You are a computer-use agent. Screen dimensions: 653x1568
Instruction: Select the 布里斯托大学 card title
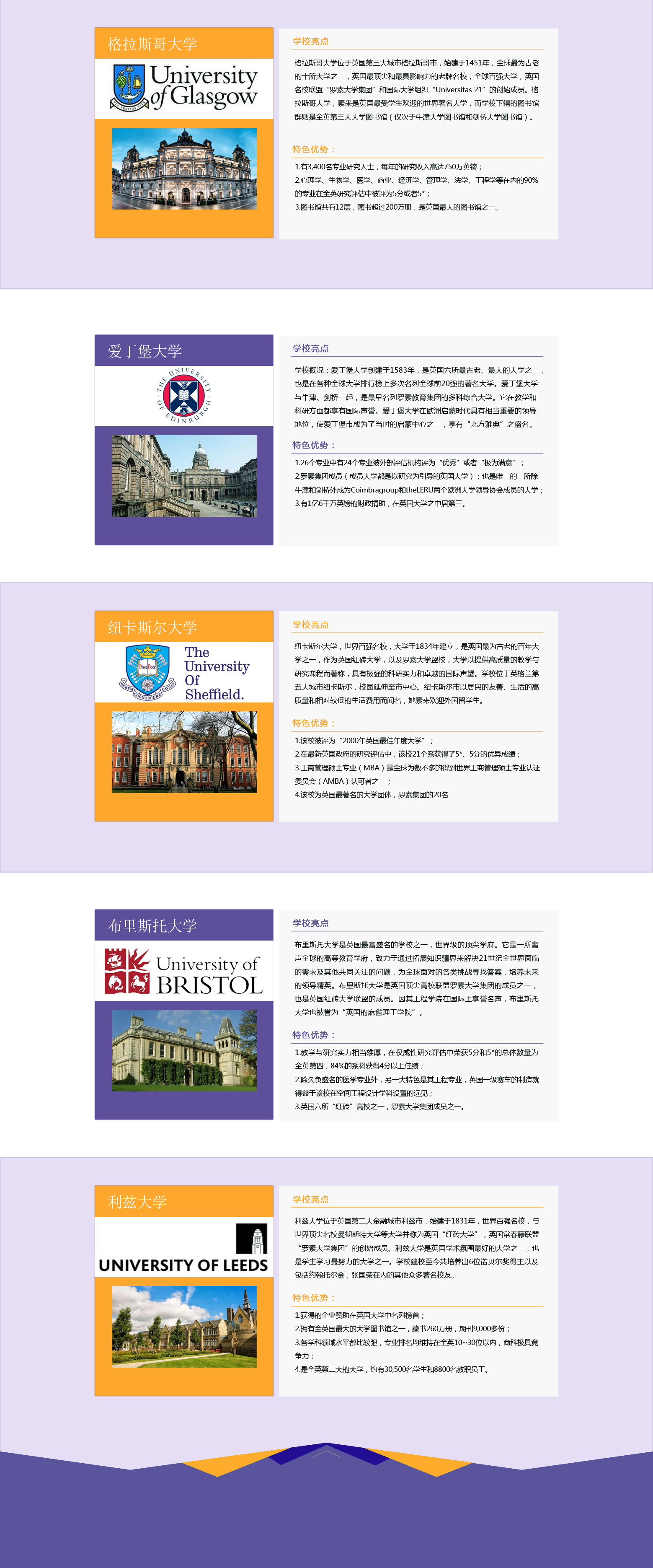pyautogui.click(x=152, y=926)
